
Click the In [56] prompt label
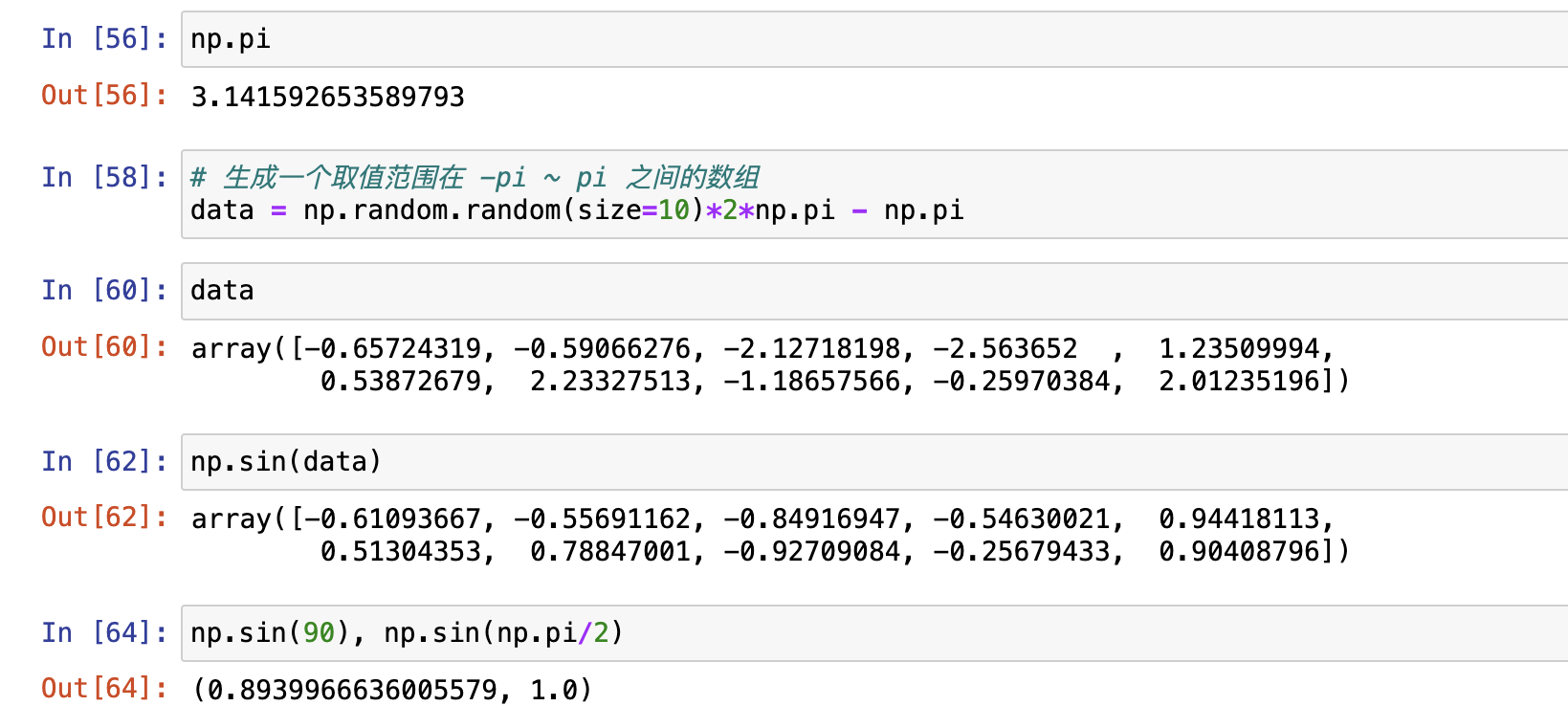click(103, 39)
